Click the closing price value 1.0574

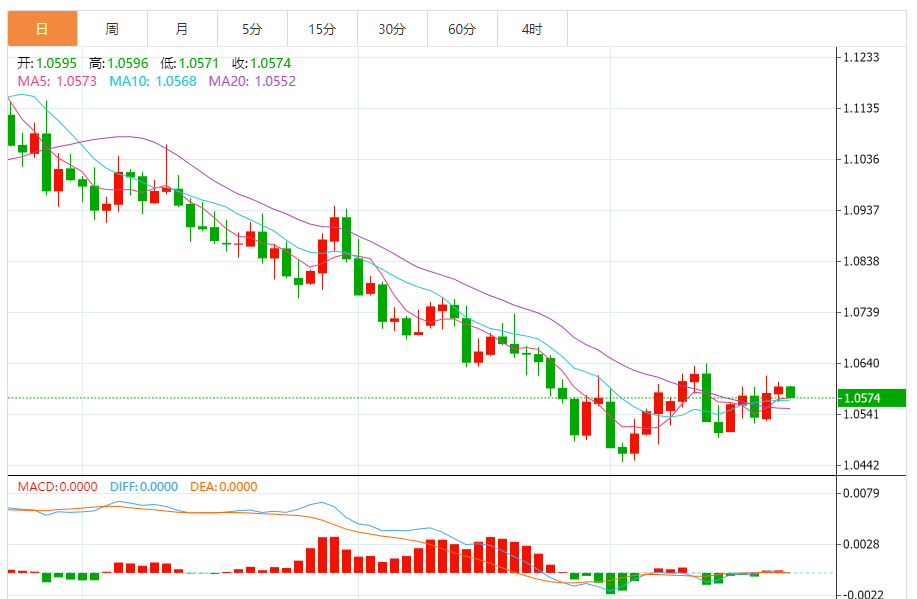coord(271,63)
